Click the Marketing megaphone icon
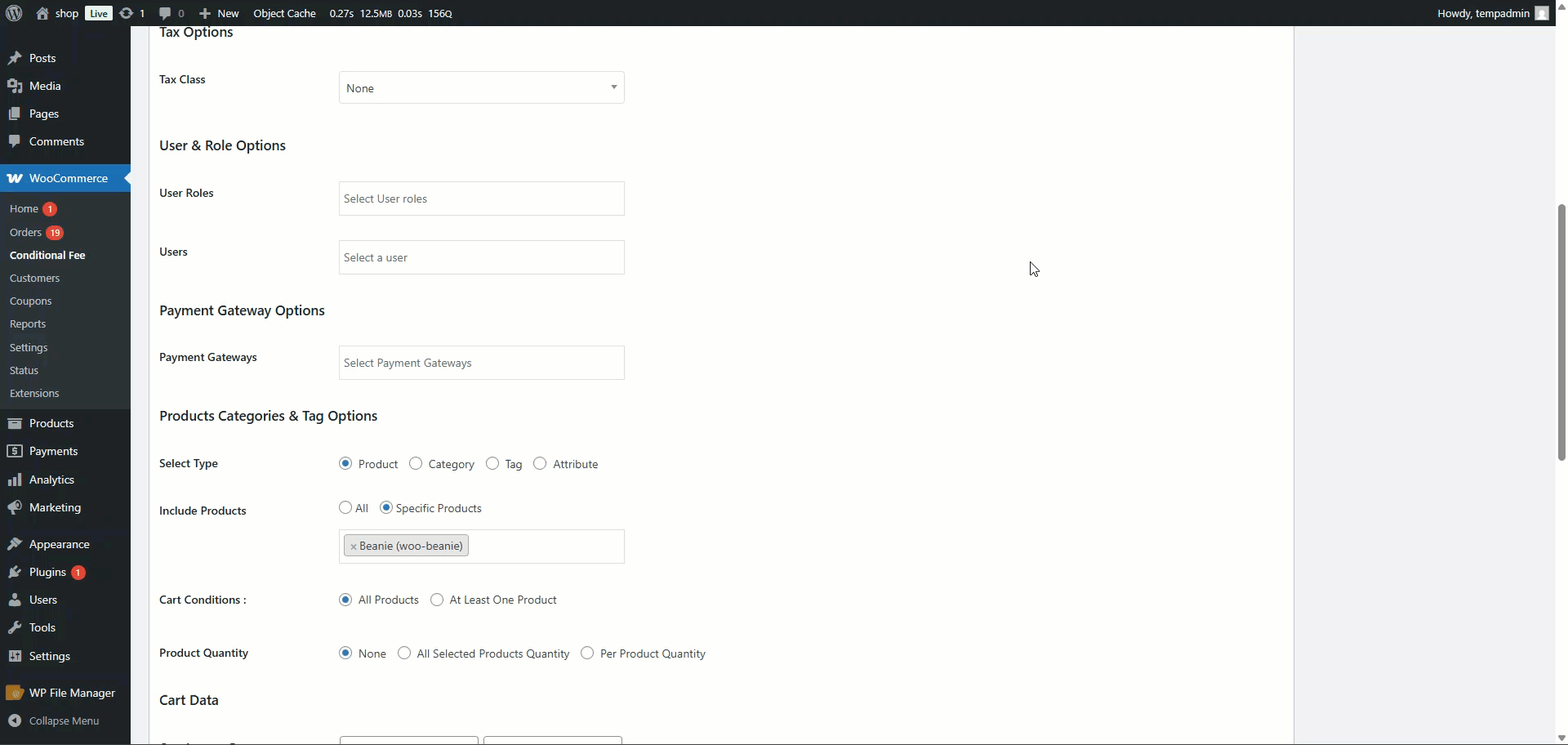This screenshot has width=1568, height=745. (x=15, y=507)
